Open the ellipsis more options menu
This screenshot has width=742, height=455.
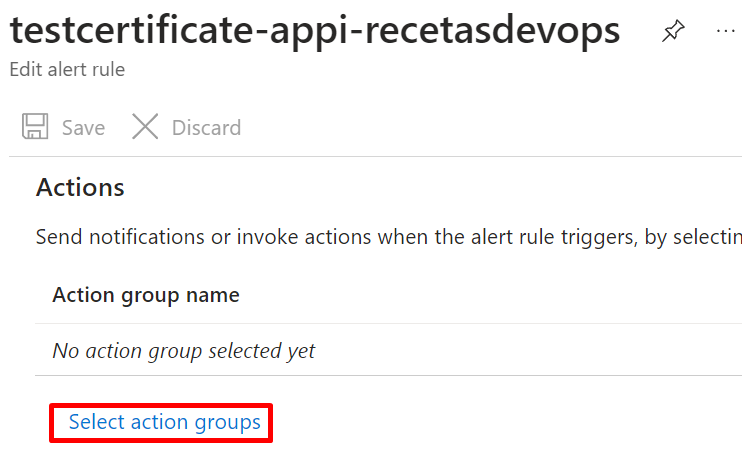pos(725,31)
